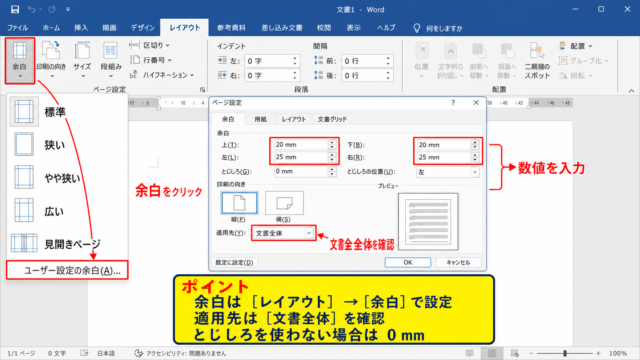Click the 左 indent input field
The image size is (640, 360).
coord(272,61)
